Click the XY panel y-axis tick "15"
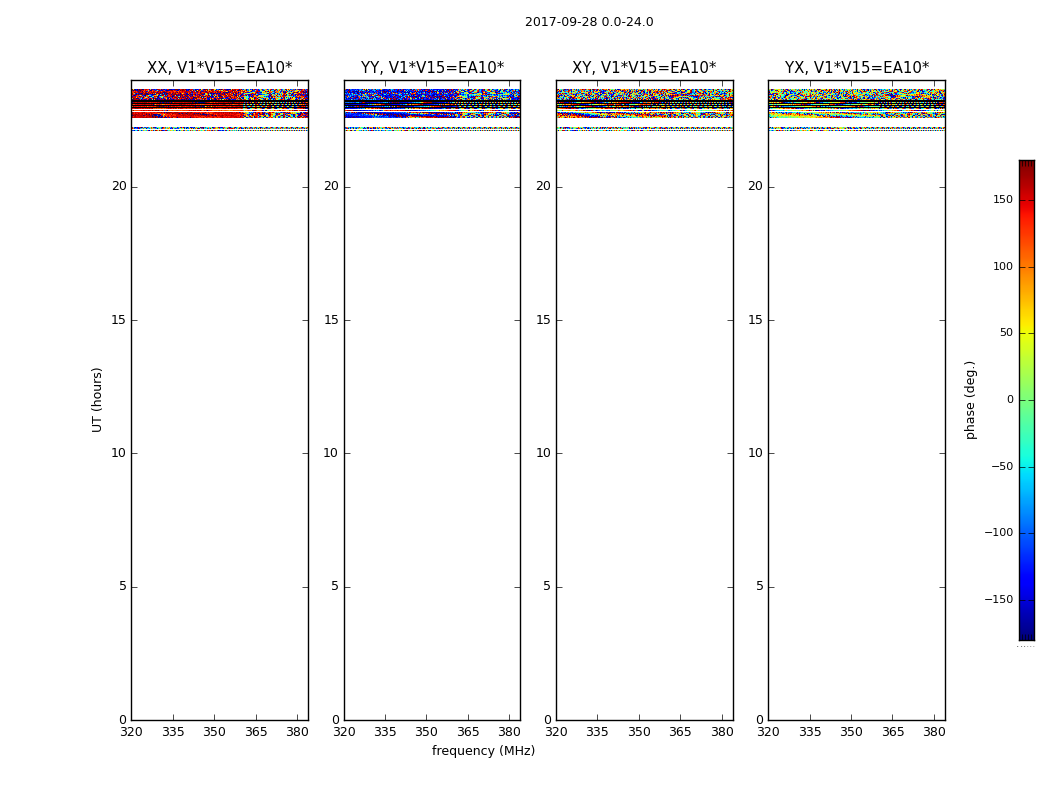Viewport: 1050px width, 800px height. (544, 320)
